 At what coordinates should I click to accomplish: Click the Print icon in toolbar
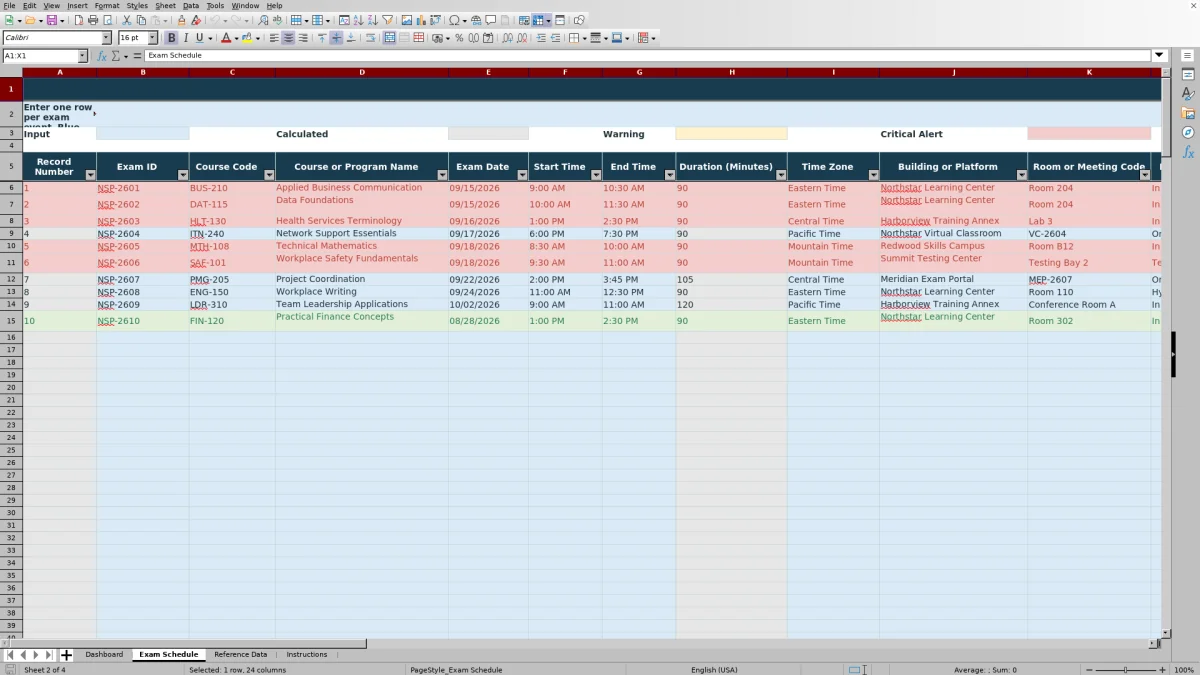coord(93,20)
